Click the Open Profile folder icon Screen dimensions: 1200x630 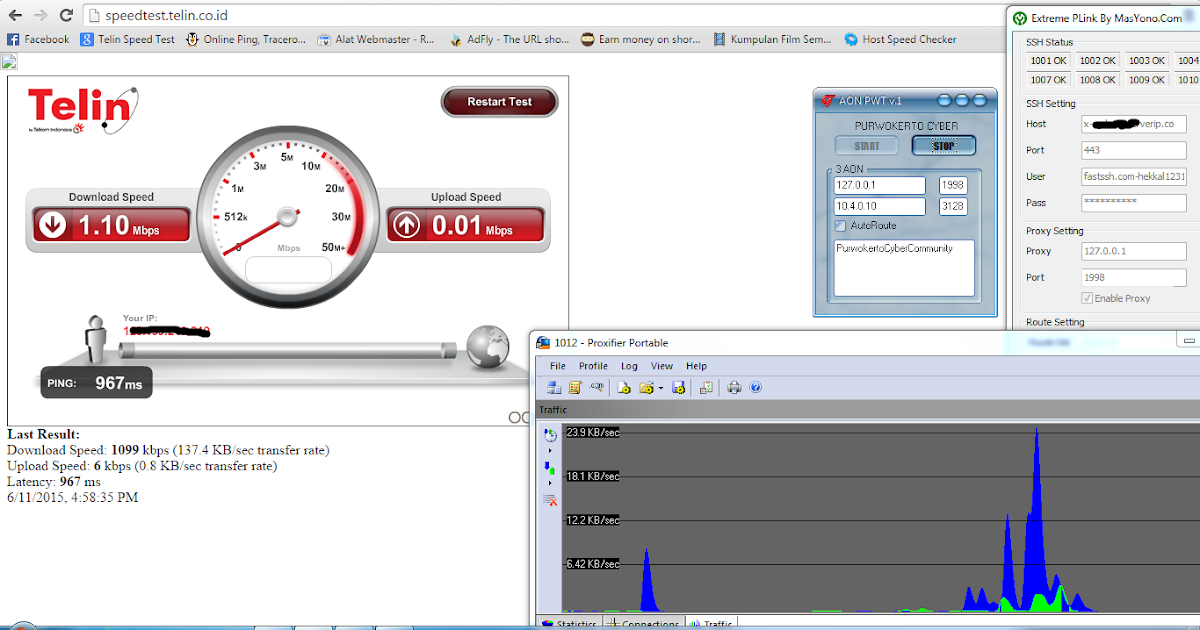click(646, 388)
